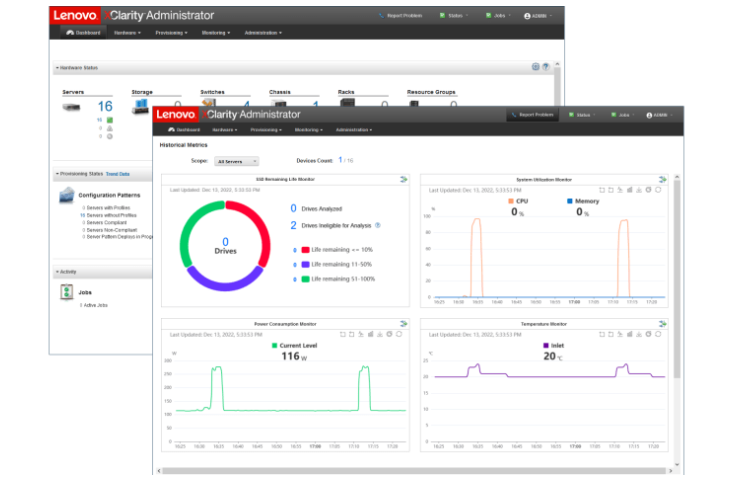Click download icon in System Utilization Monitor toolbar
The image size is (738, 484).
[x=639, y=190]
